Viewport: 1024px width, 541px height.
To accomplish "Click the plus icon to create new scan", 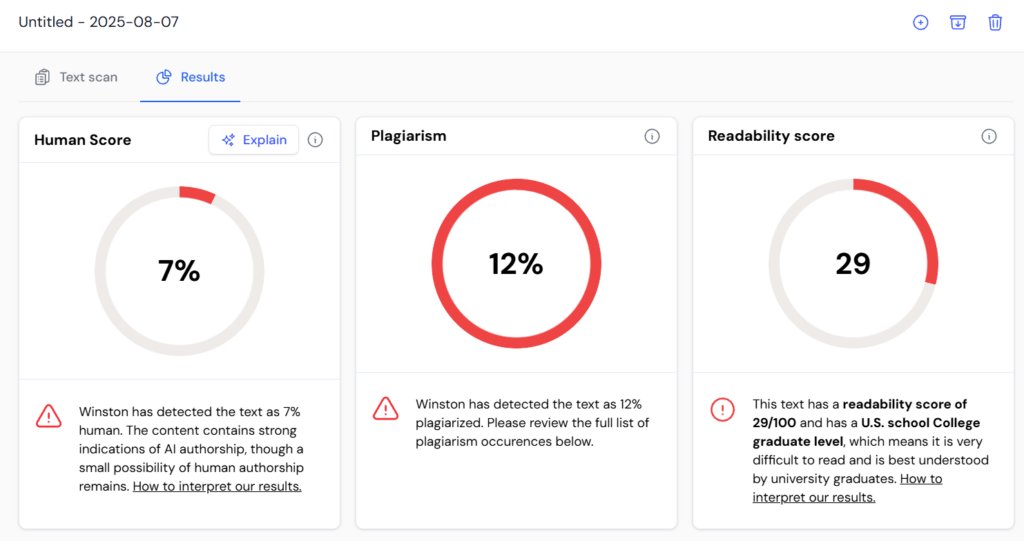I will point(920,22).
